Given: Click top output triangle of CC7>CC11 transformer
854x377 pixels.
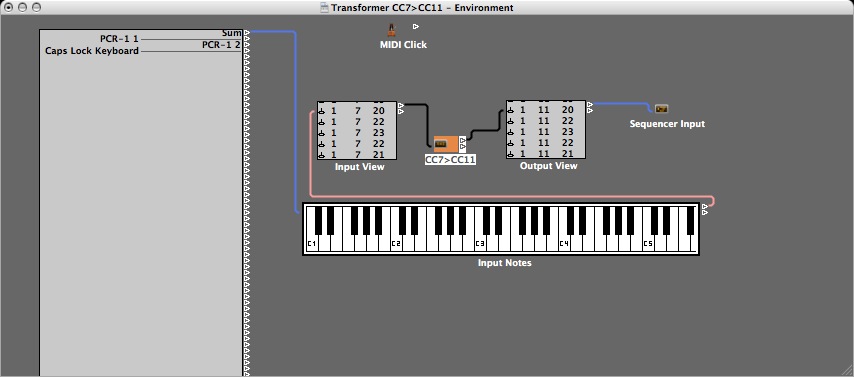Looking at the screenshot, I should (x=462, y=141).
